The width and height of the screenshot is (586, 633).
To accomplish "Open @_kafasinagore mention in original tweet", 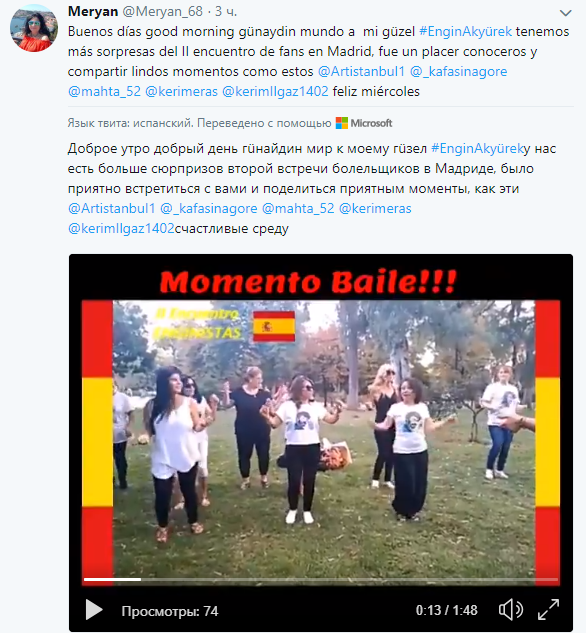I will [458, 71].
